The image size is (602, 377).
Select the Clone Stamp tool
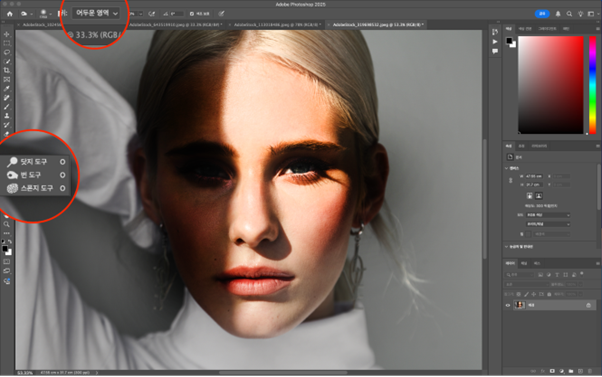tap(7, 116)
